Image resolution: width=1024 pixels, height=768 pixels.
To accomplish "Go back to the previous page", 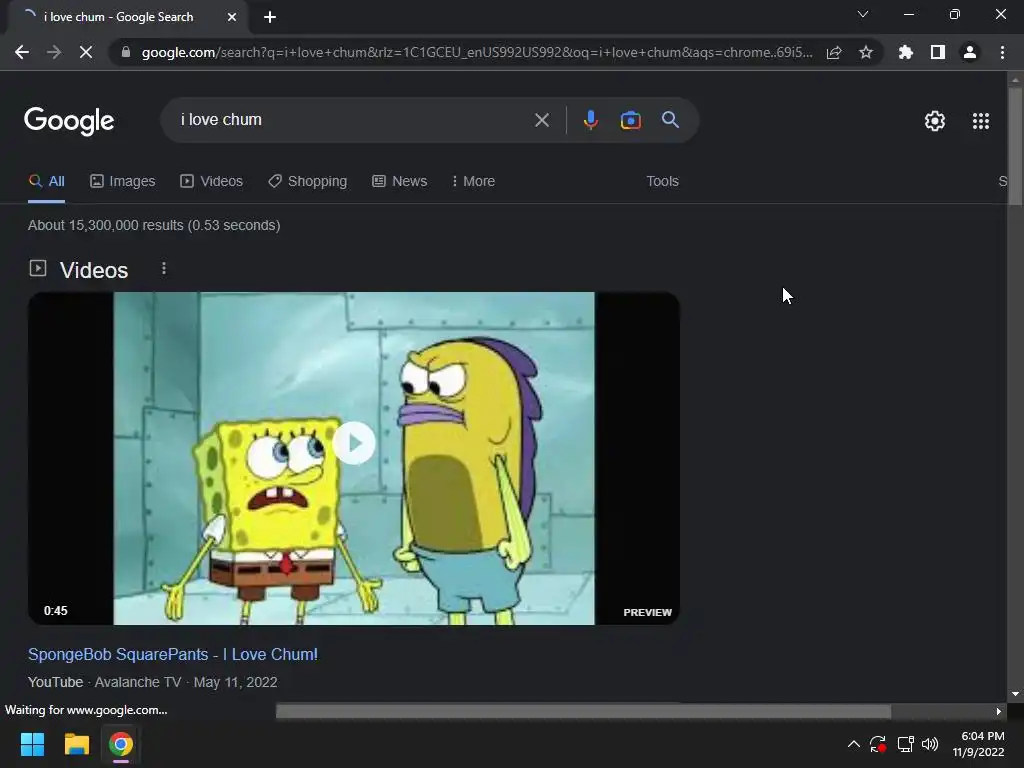I will [x=22, y=52].
